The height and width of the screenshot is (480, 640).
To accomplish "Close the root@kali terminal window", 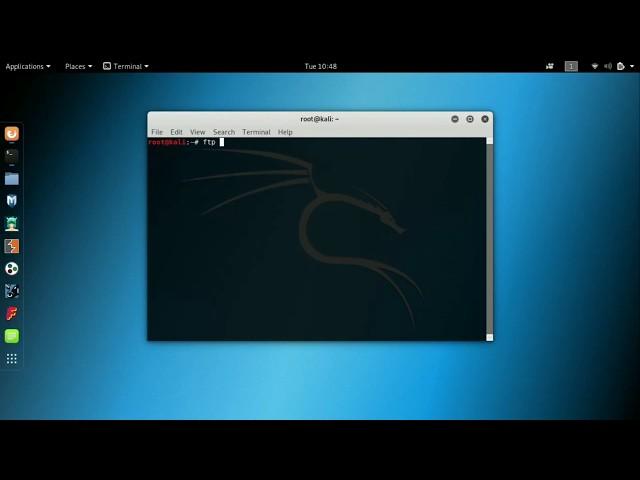I will click(485, 119).
